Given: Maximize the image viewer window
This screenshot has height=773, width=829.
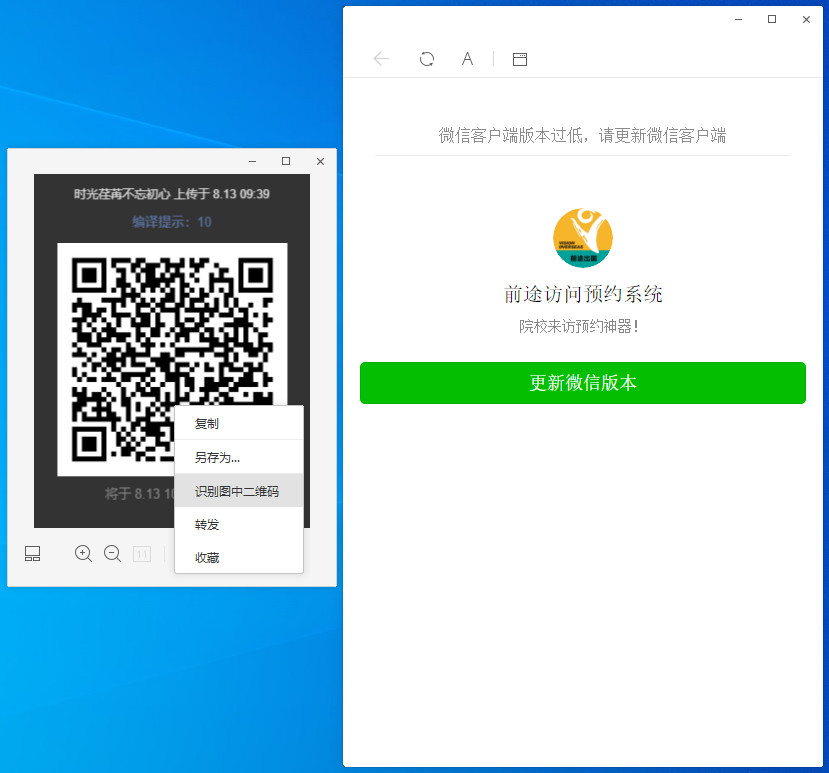Looking at the screenshot, I should (286, 161).
